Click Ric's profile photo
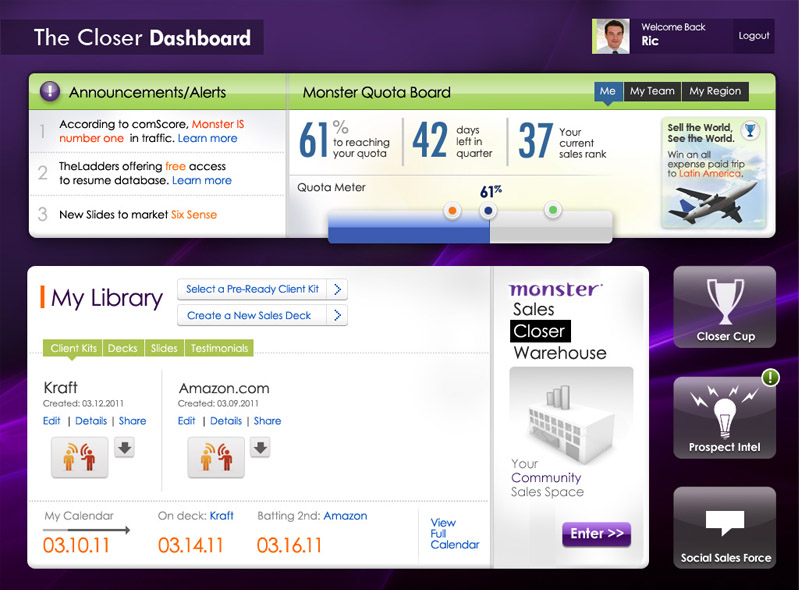Screen dimensions: 799x590 [x=610, y=36]
